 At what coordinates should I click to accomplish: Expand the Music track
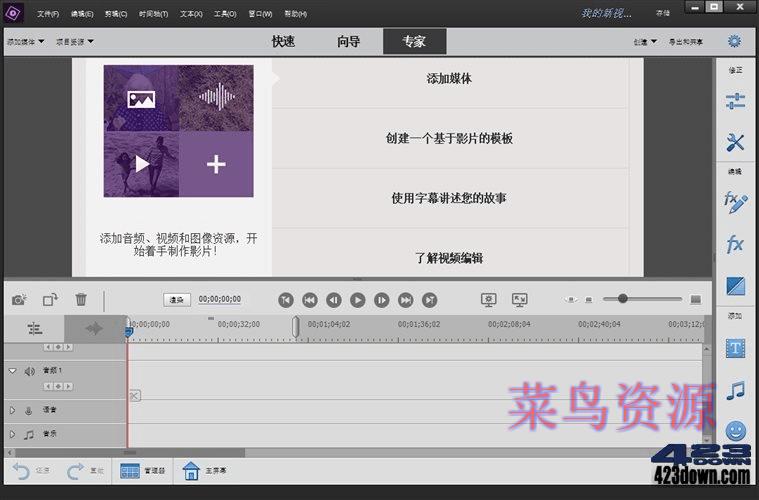[x=13, y=434]
